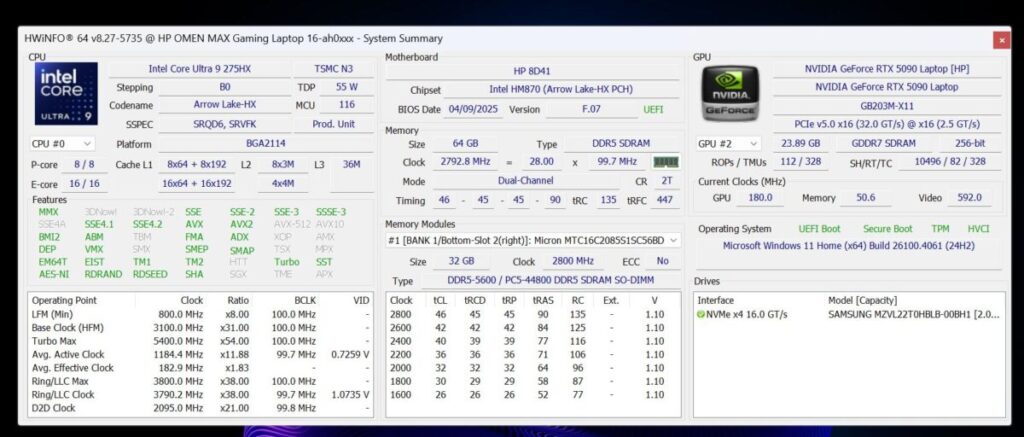
Task: Click the module size 32 GB field
Action: click(460, 261)
